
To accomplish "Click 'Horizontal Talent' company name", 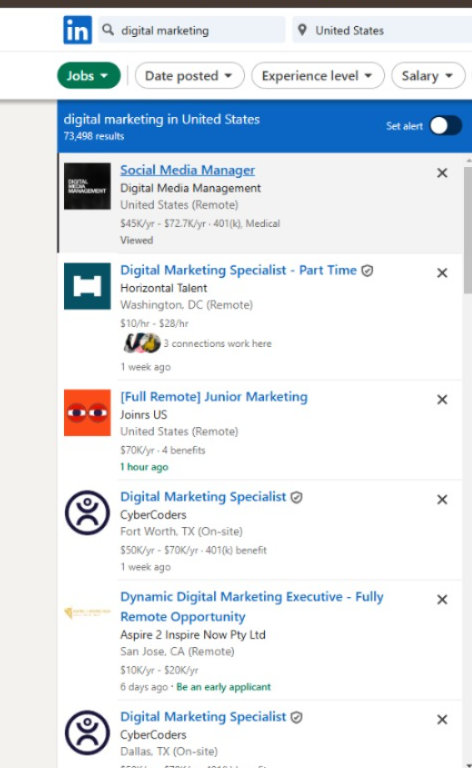I will (x=164, y=288).
